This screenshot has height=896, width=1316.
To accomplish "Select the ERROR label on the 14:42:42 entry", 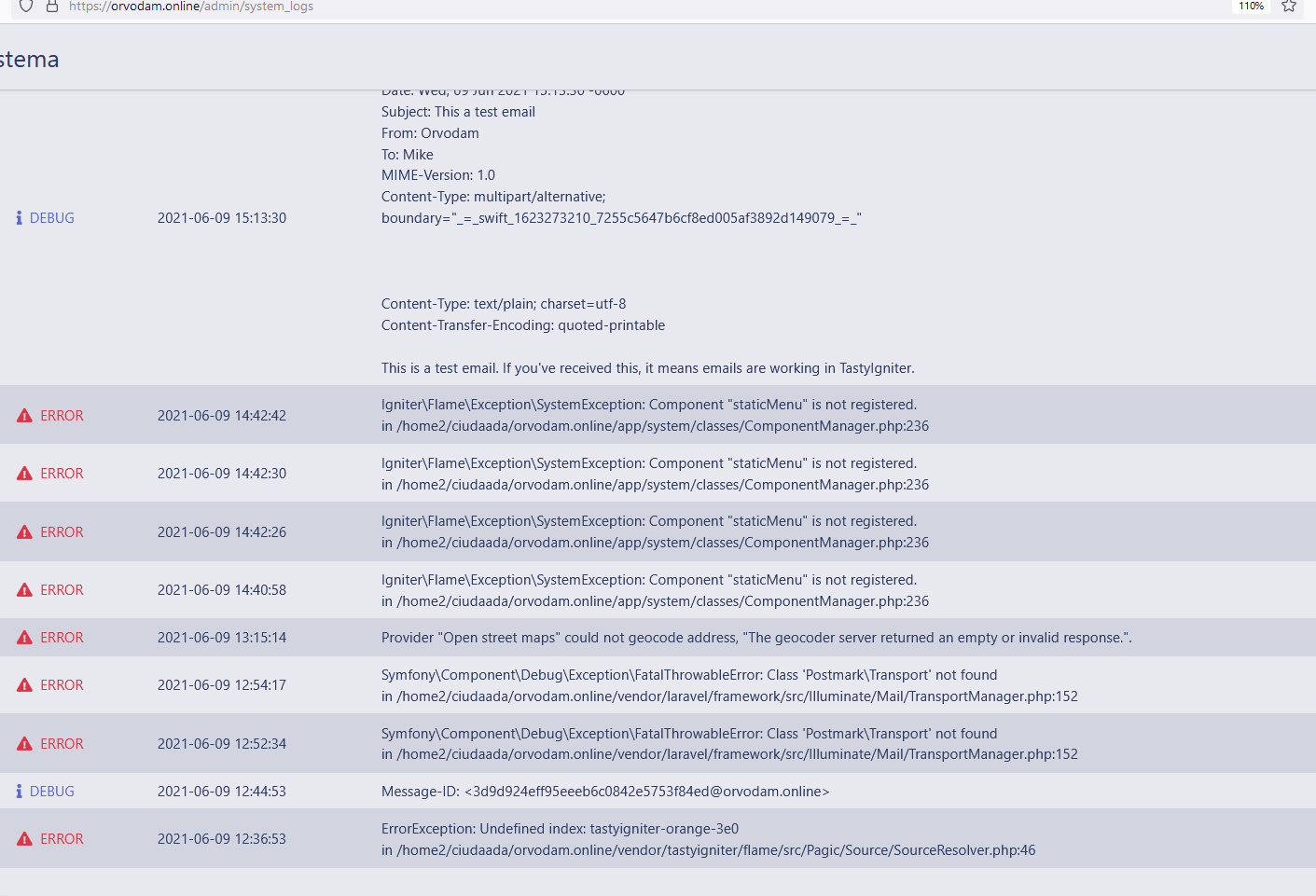I will click(x=61, y=415).
